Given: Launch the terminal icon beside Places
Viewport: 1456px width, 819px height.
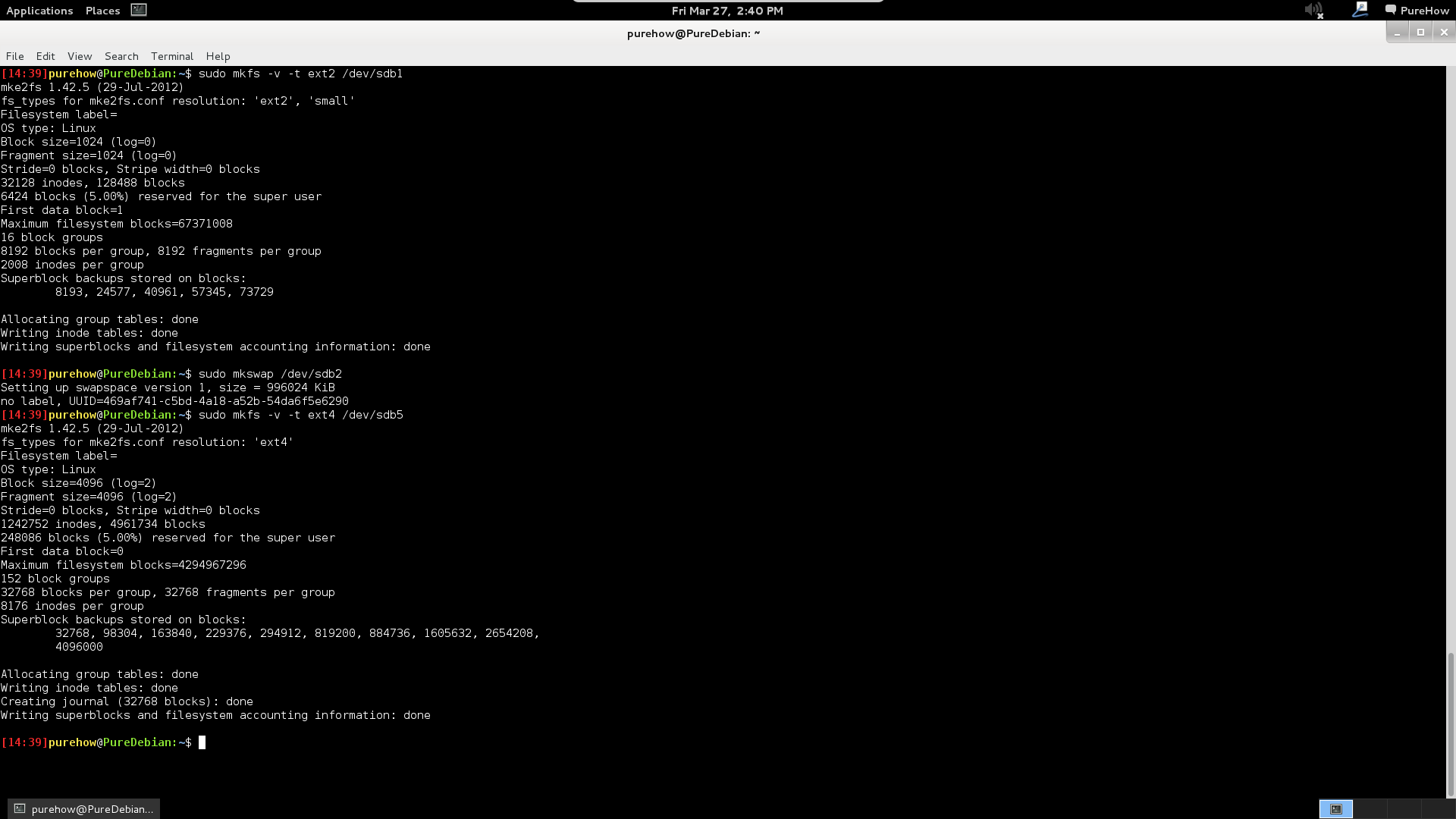Looking at the screenshot, I should click(x=139, y=10).
